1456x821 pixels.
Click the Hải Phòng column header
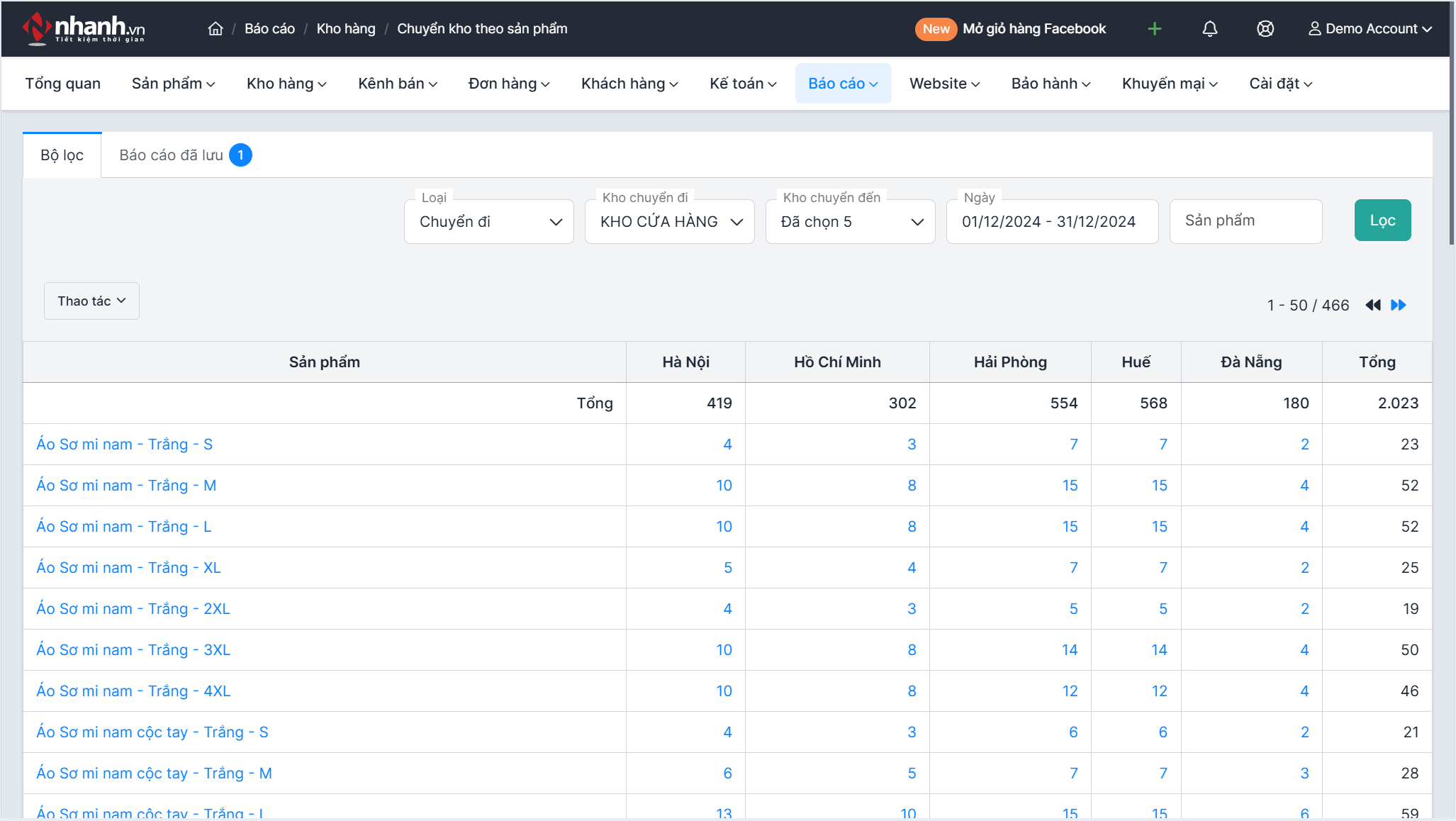(x=1010, y=362)
